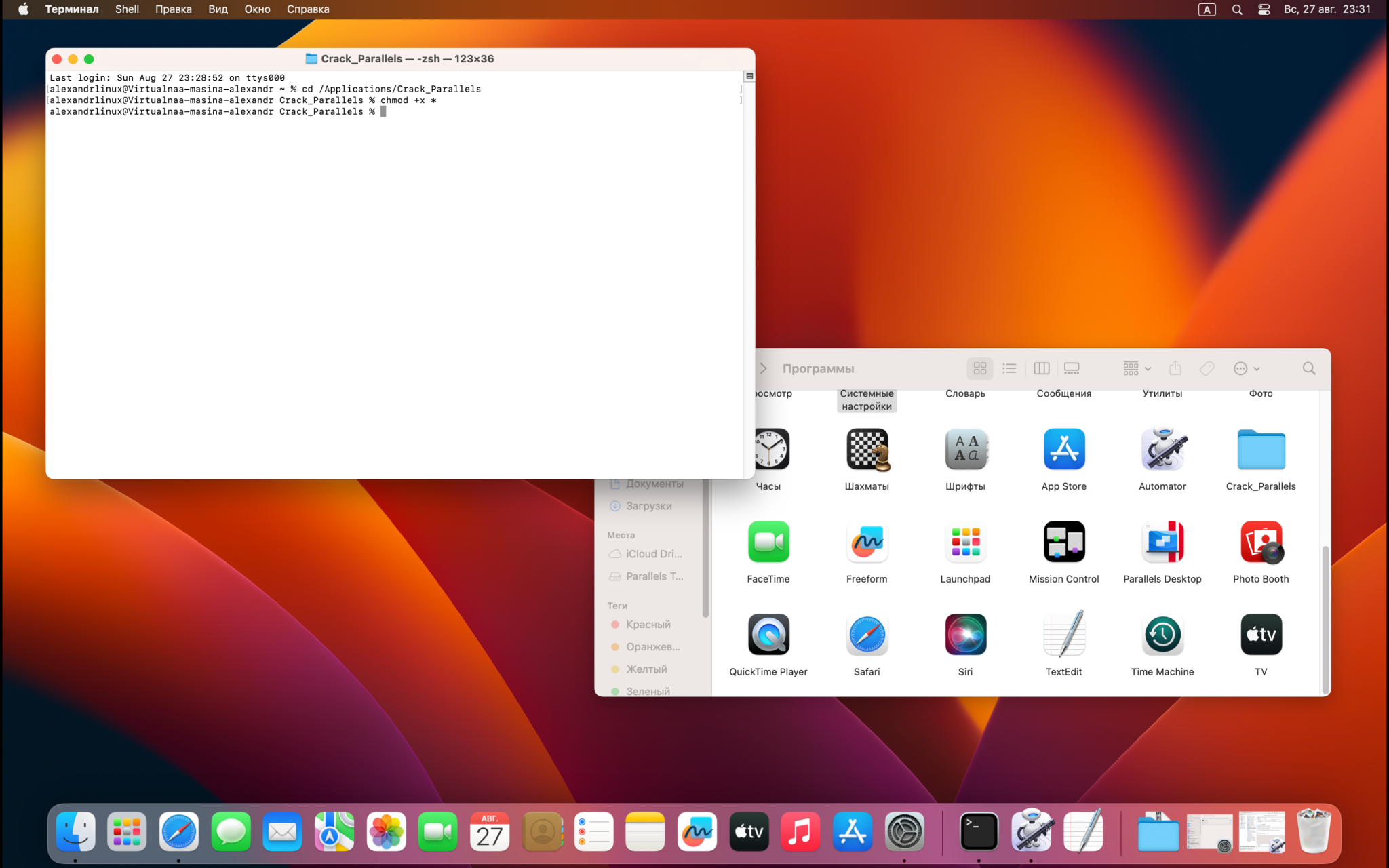
Task: Open the Шахматы chess app
Action: click(x=867, y=449)
